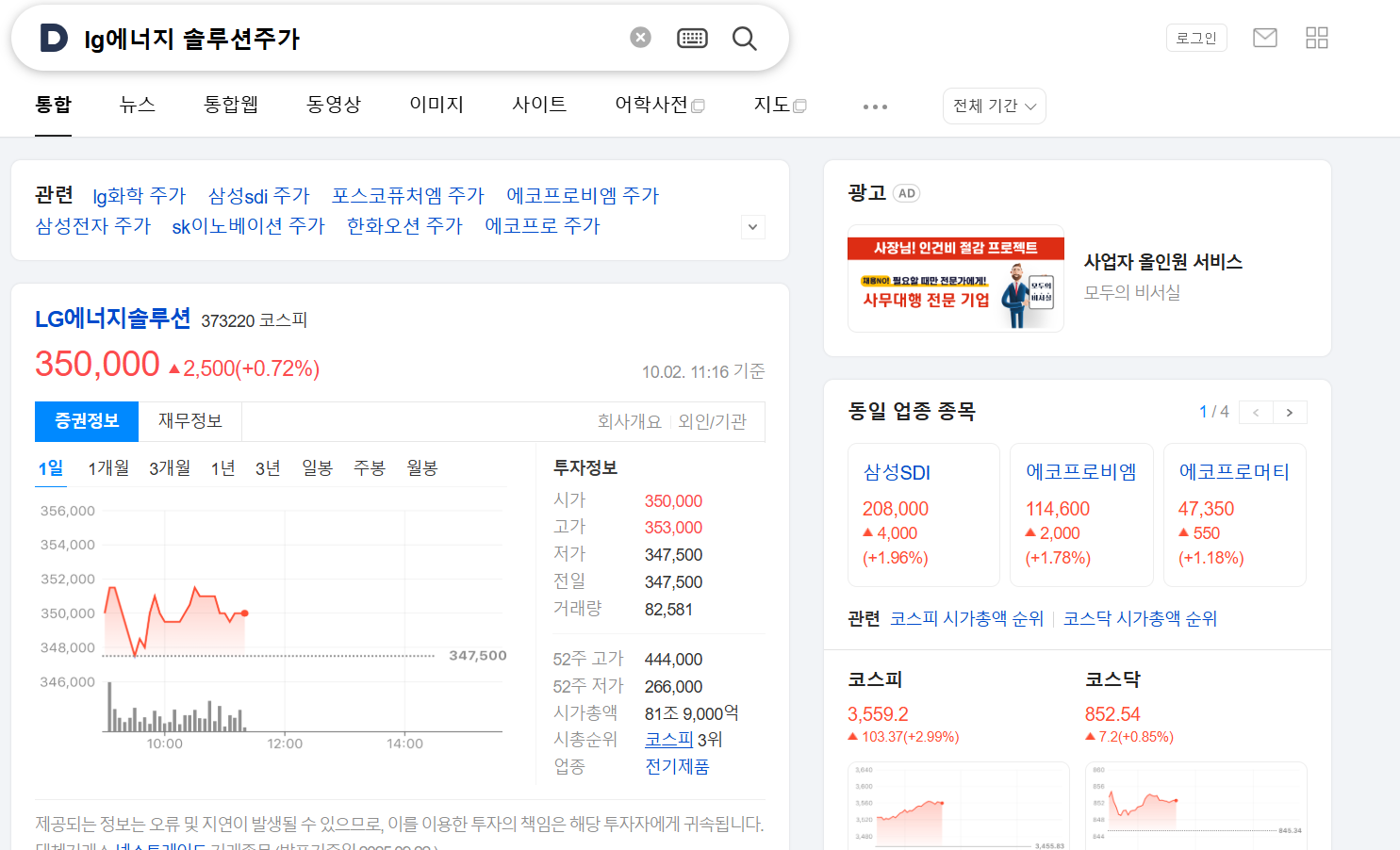Viewport: 1400px width, 850px height.
Task: Open the 전체 기간 period dropdown
Action: tap(995, 106)
